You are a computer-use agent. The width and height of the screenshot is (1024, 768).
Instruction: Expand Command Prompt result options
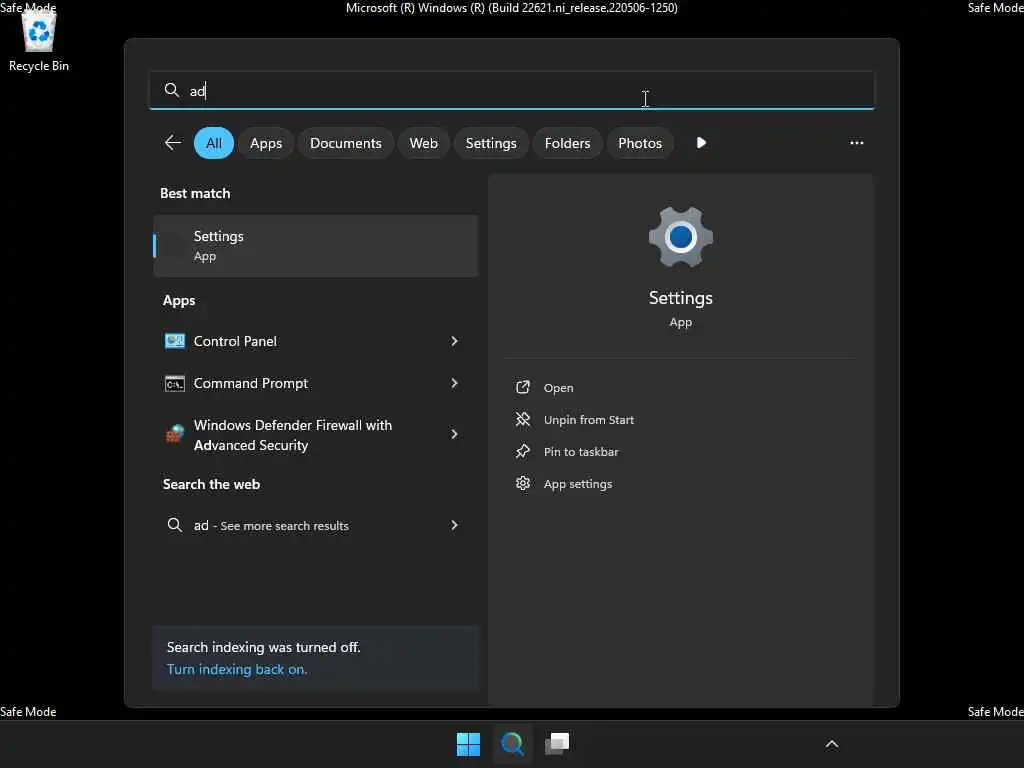(455, 383)
